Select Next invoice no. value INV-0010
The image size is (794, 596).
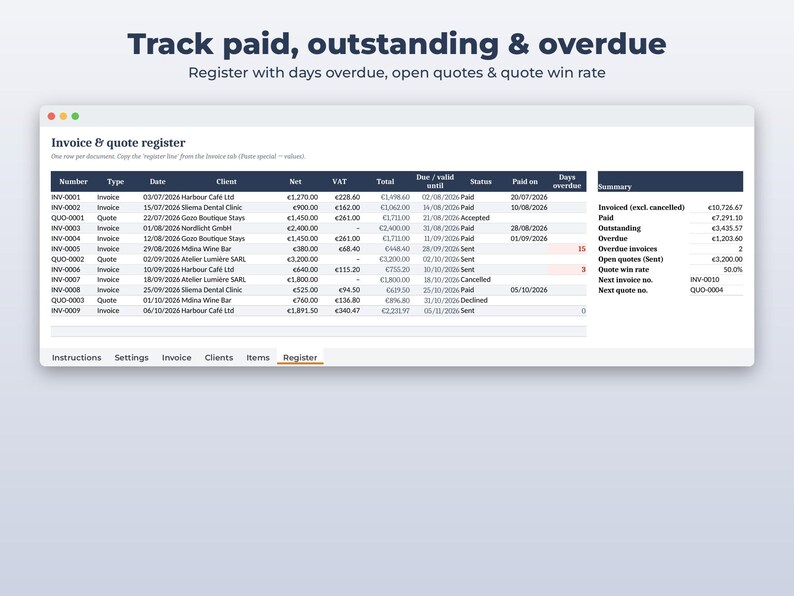[x=704, y=280]
